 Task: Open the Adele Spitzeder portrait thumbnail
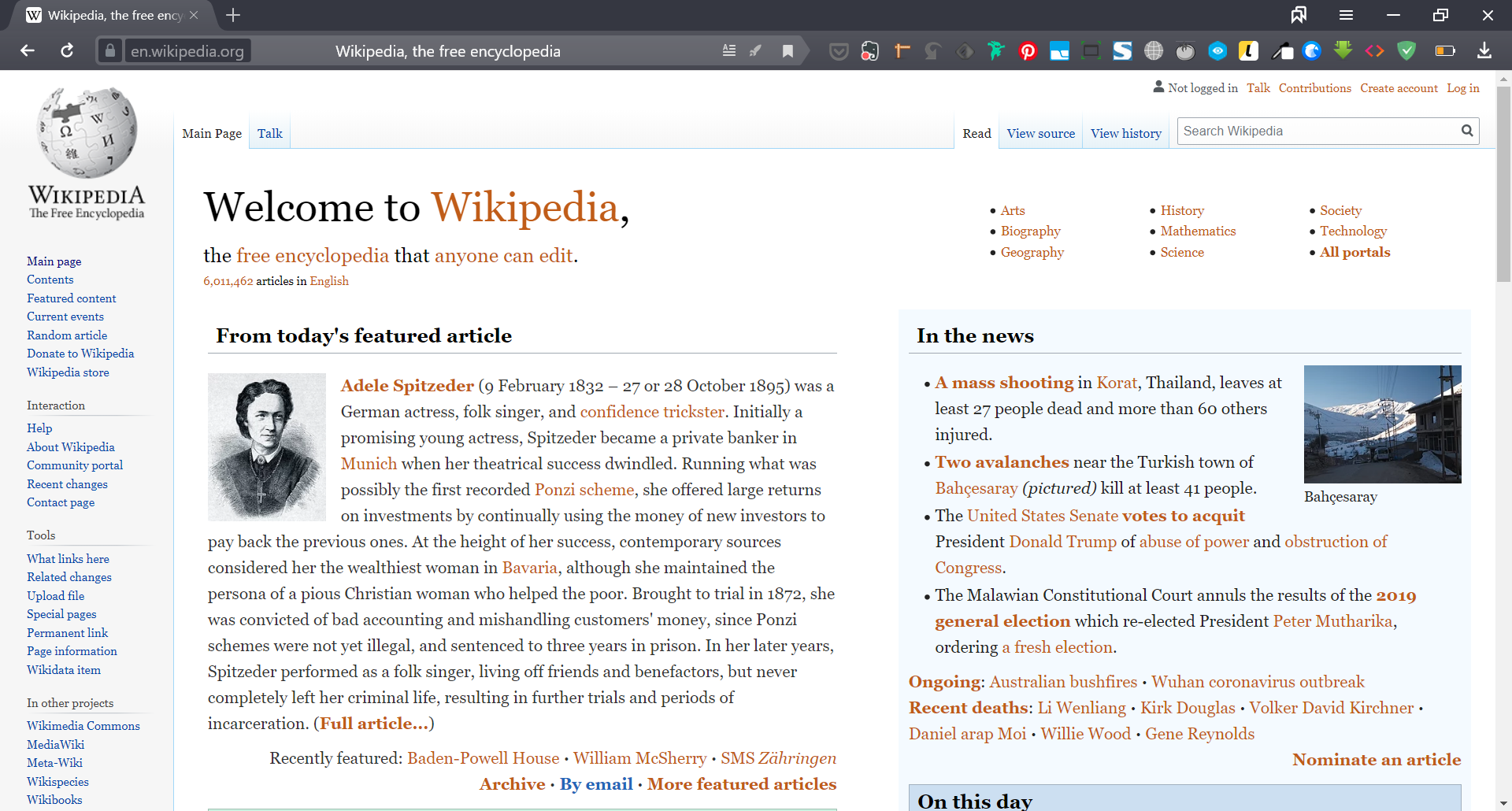click(266, 446)
